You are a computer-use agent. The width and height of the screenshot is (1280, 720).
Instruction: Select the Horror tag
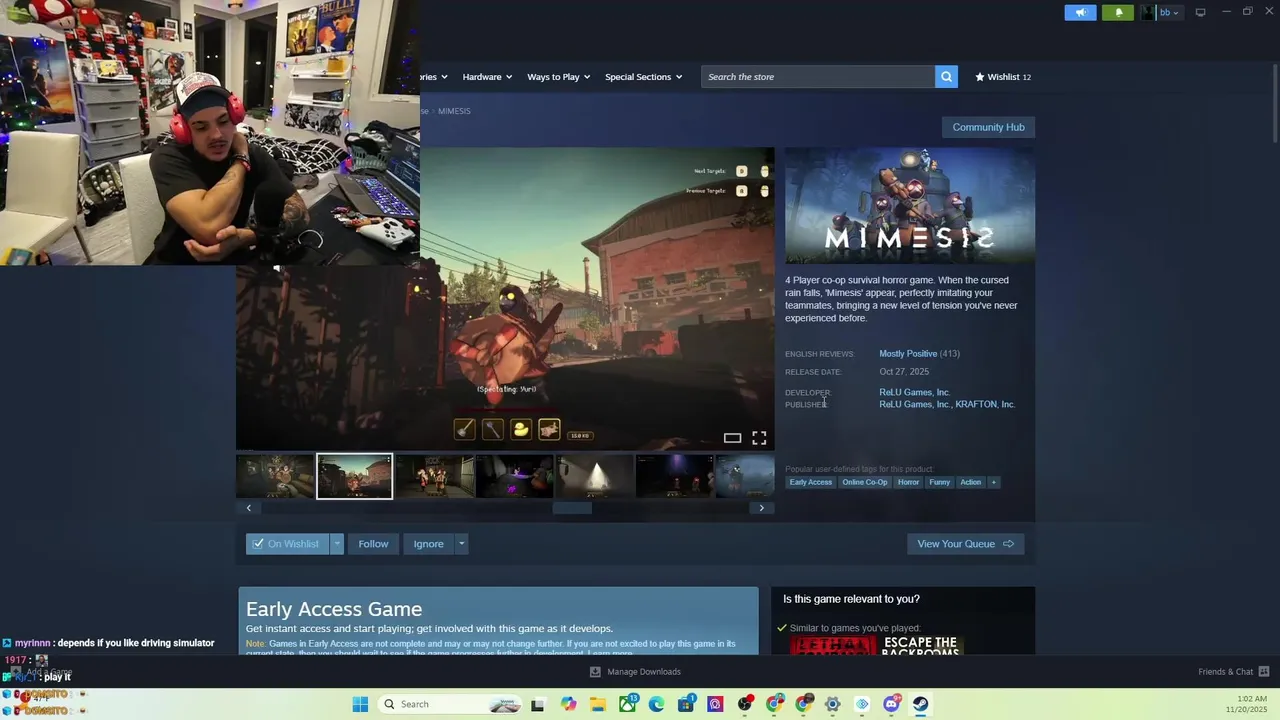pyautogui.click(x=908, y=482)
